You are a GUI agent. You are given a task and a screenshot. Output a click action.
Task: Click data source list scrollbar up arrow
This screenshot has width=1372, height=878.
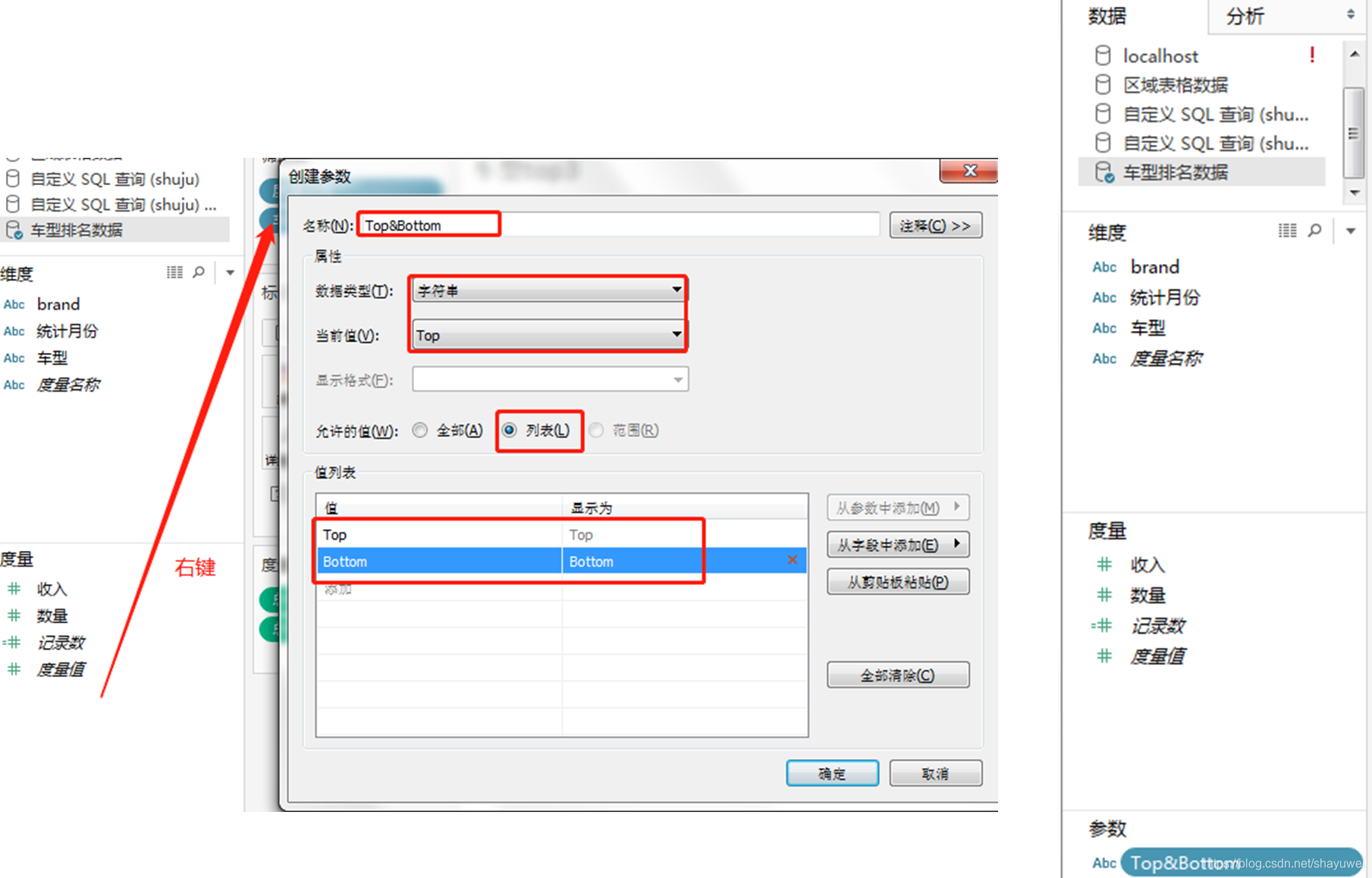[1355, 54]
